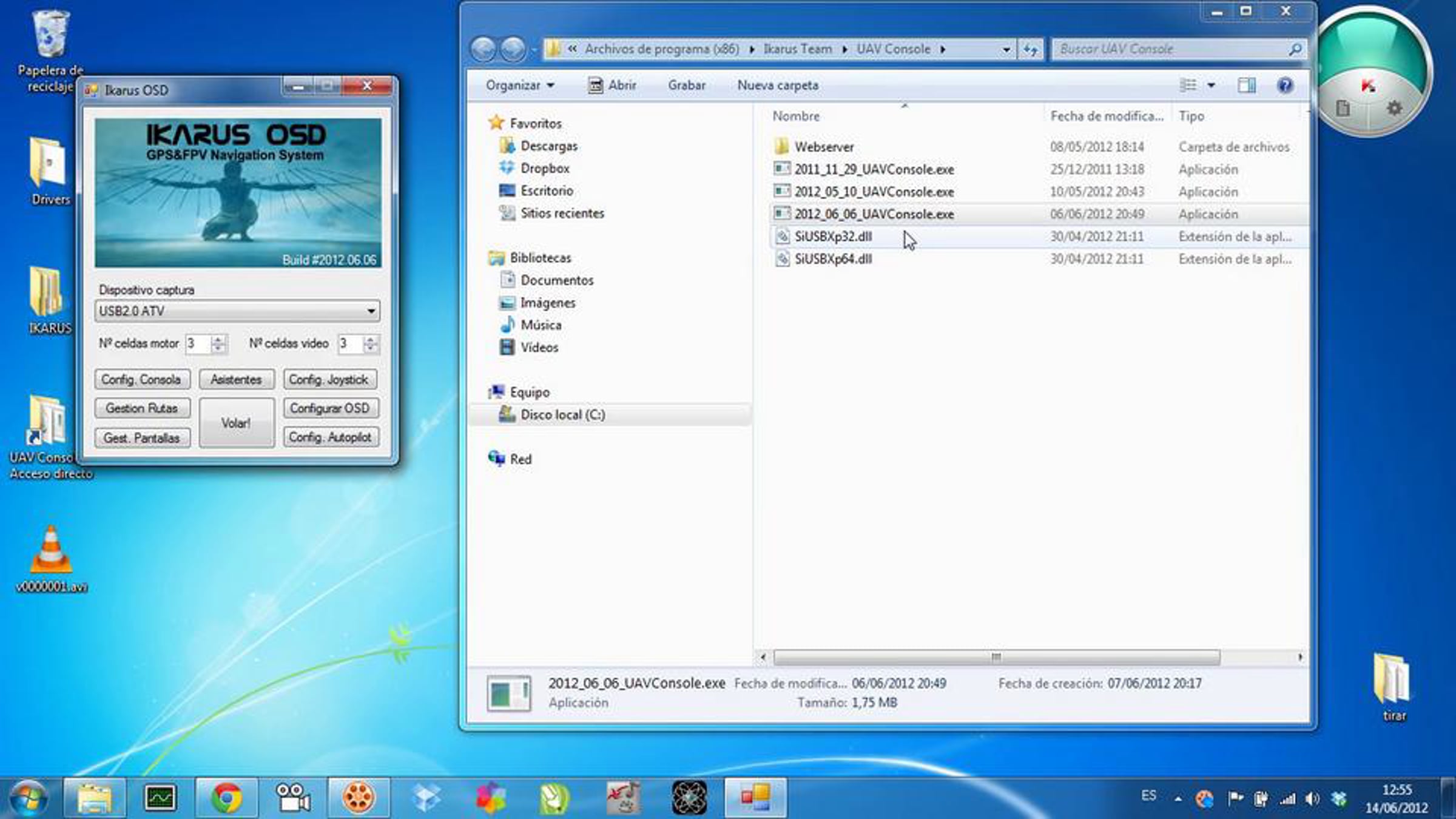Click the Dropbox taskbar icon

(426, 798)
